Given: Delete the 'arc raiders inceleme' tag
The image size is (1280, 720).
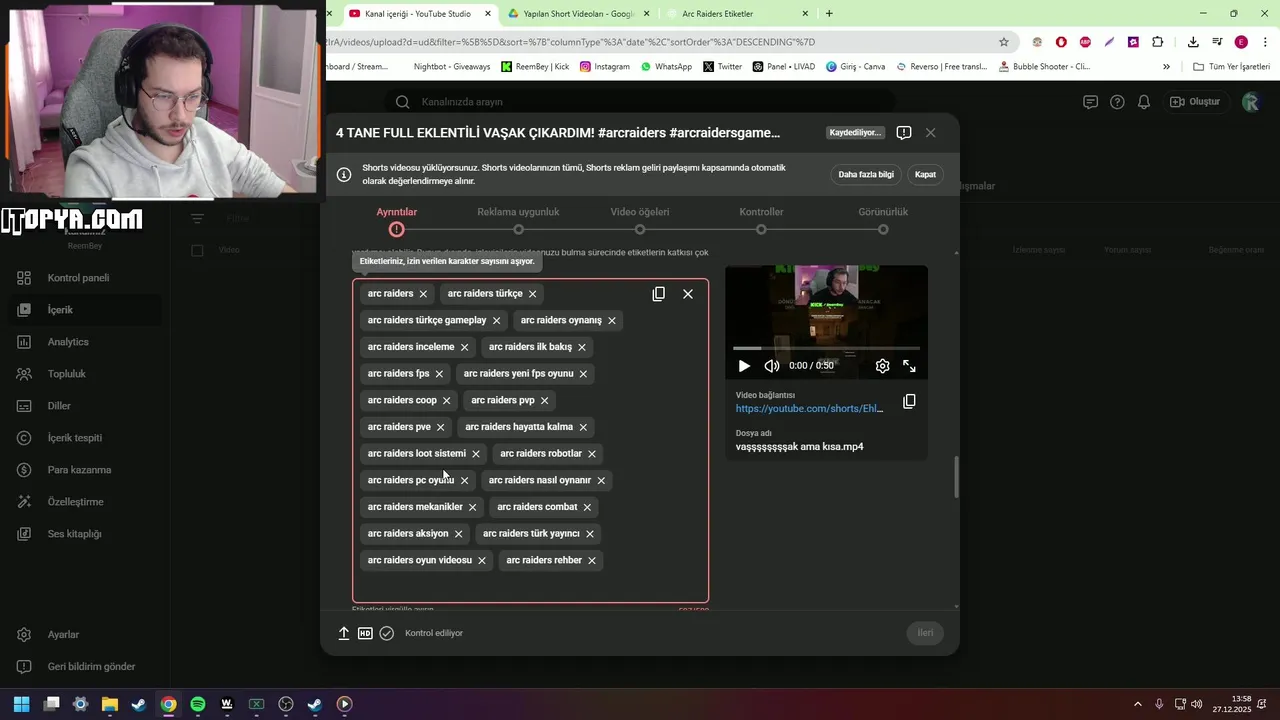Looking at the screenshot, I should point(464,347).
